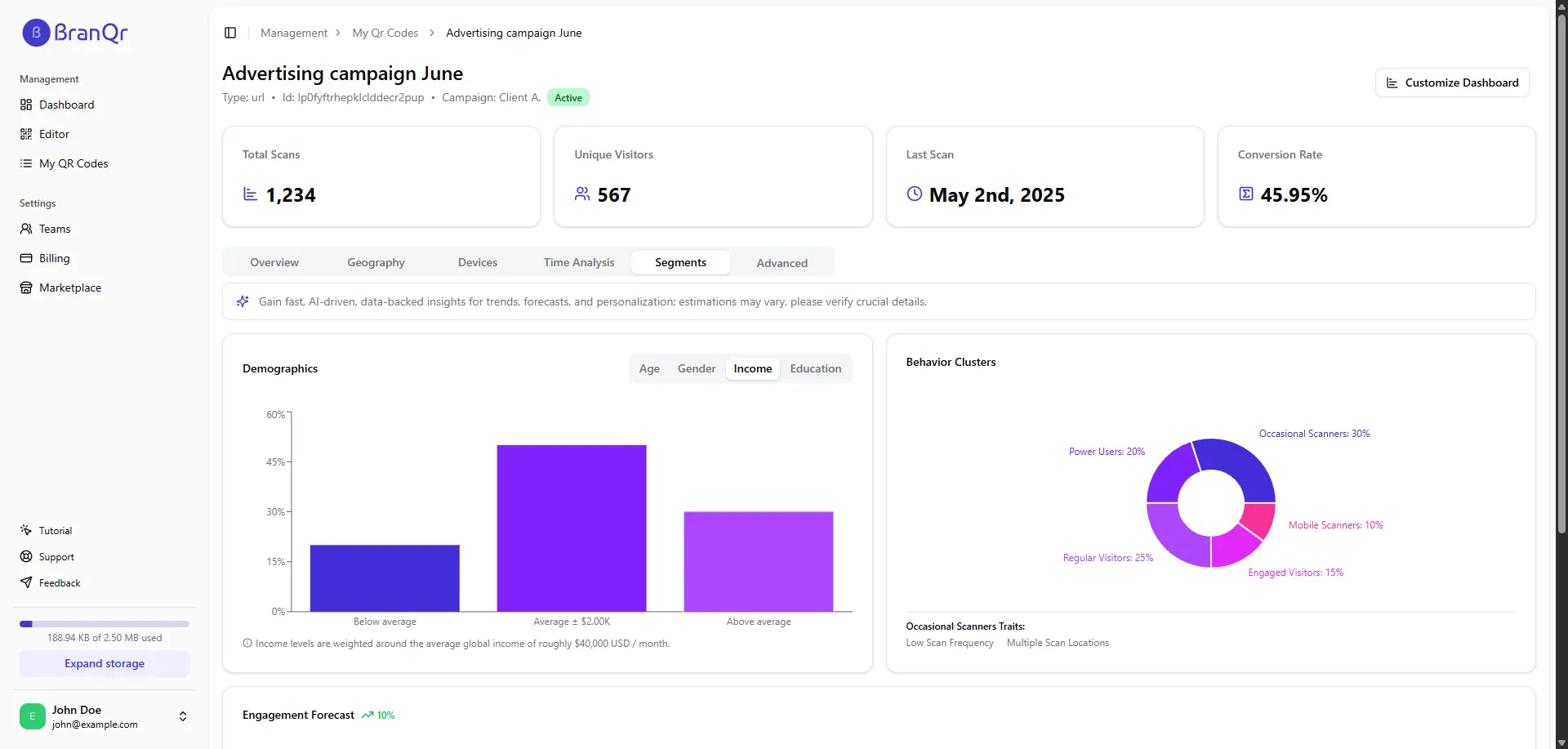Open the Billing page

[54, 258]
